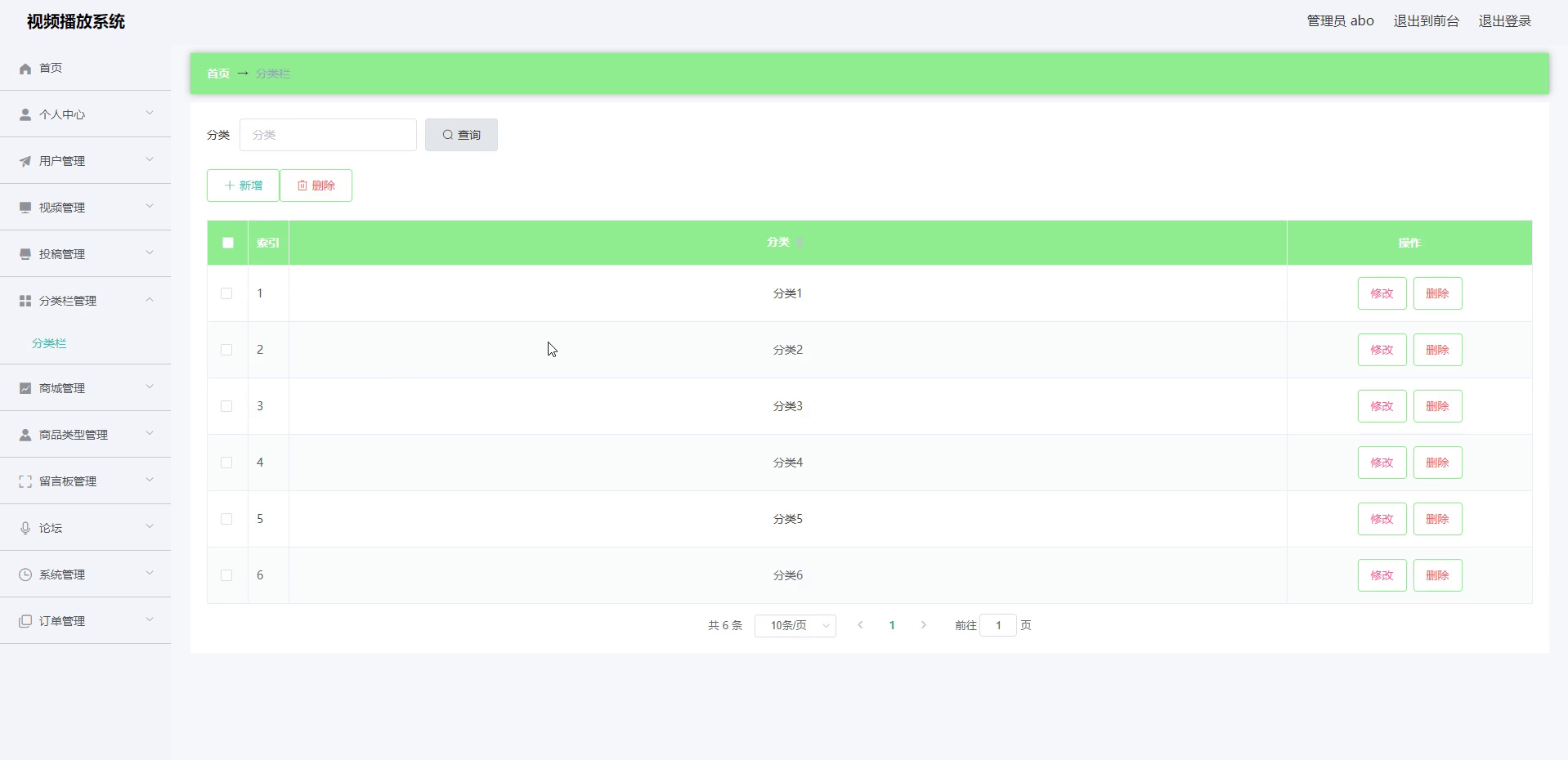This screenshot has height=760, width=1568.
Task: Check the checkbox for row 分类2
Action: (226, 350)
